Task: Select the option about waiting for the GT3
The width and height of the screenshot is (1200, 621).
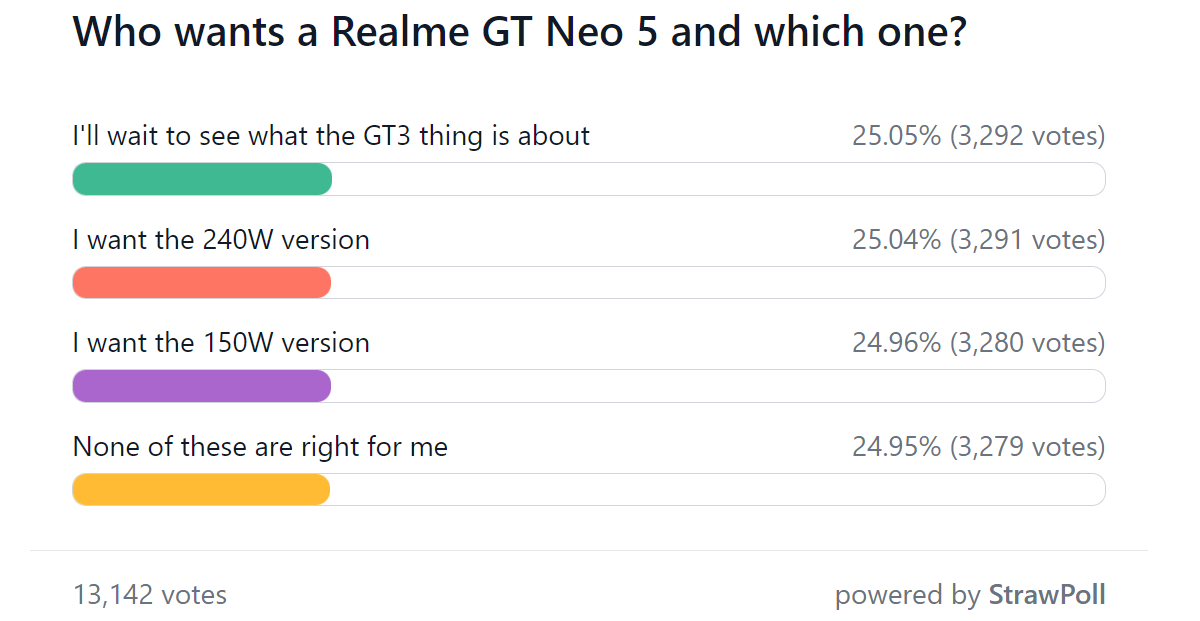Action: (331, 135)
